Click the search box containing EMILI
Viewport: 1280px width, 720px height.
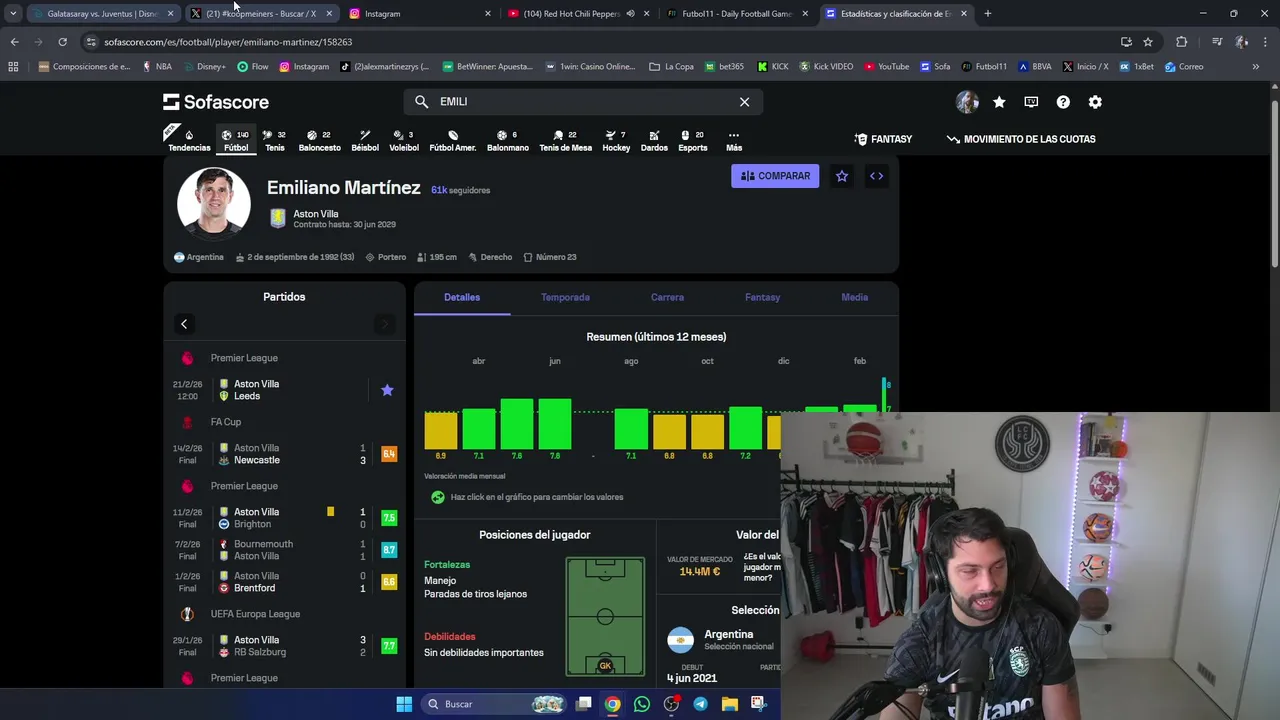point(583,102)
